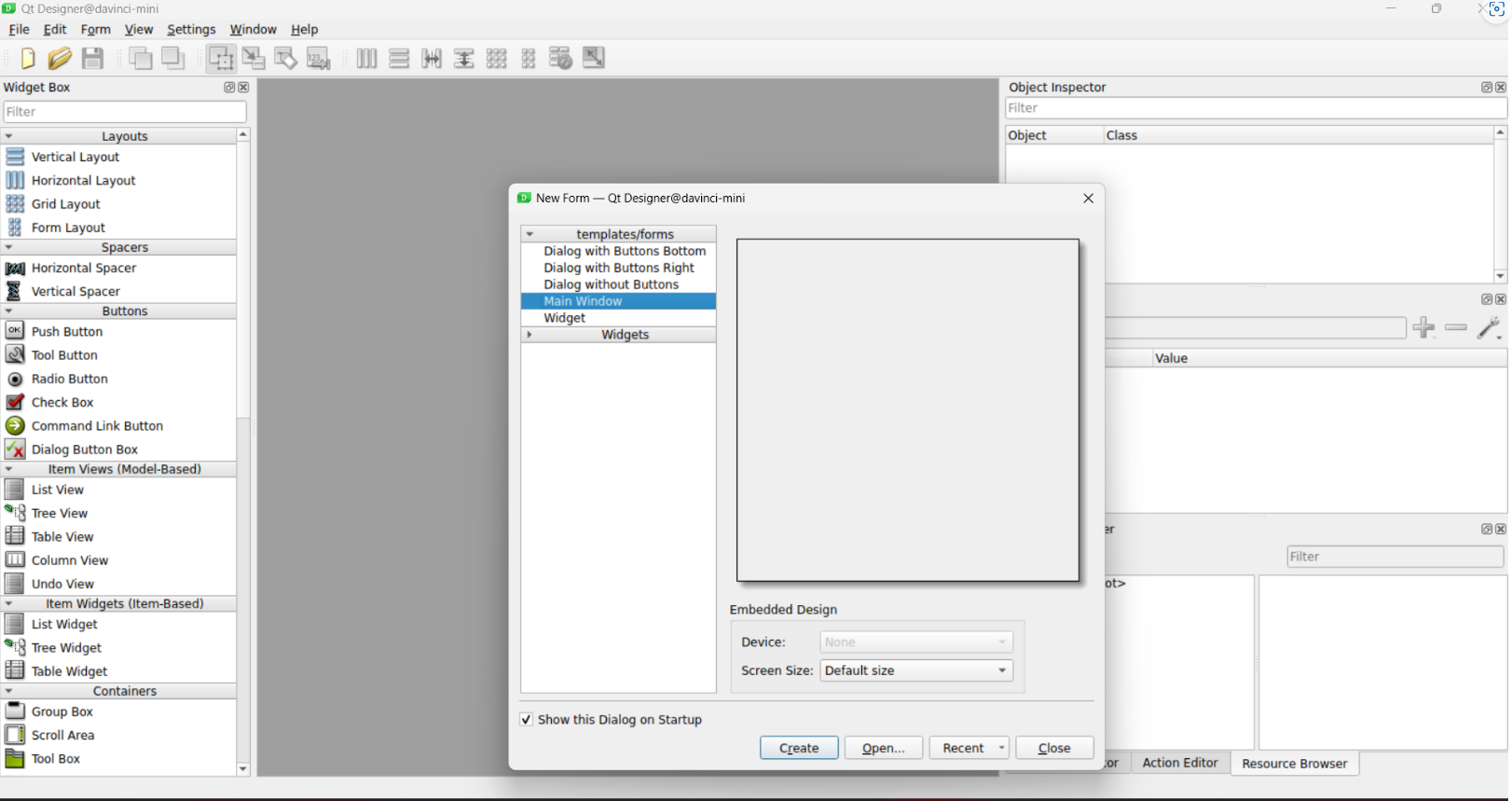1512x801 pixels.
Task: Collapse the Spacers category in Widget Box
Action: click(x=8, y=247)
